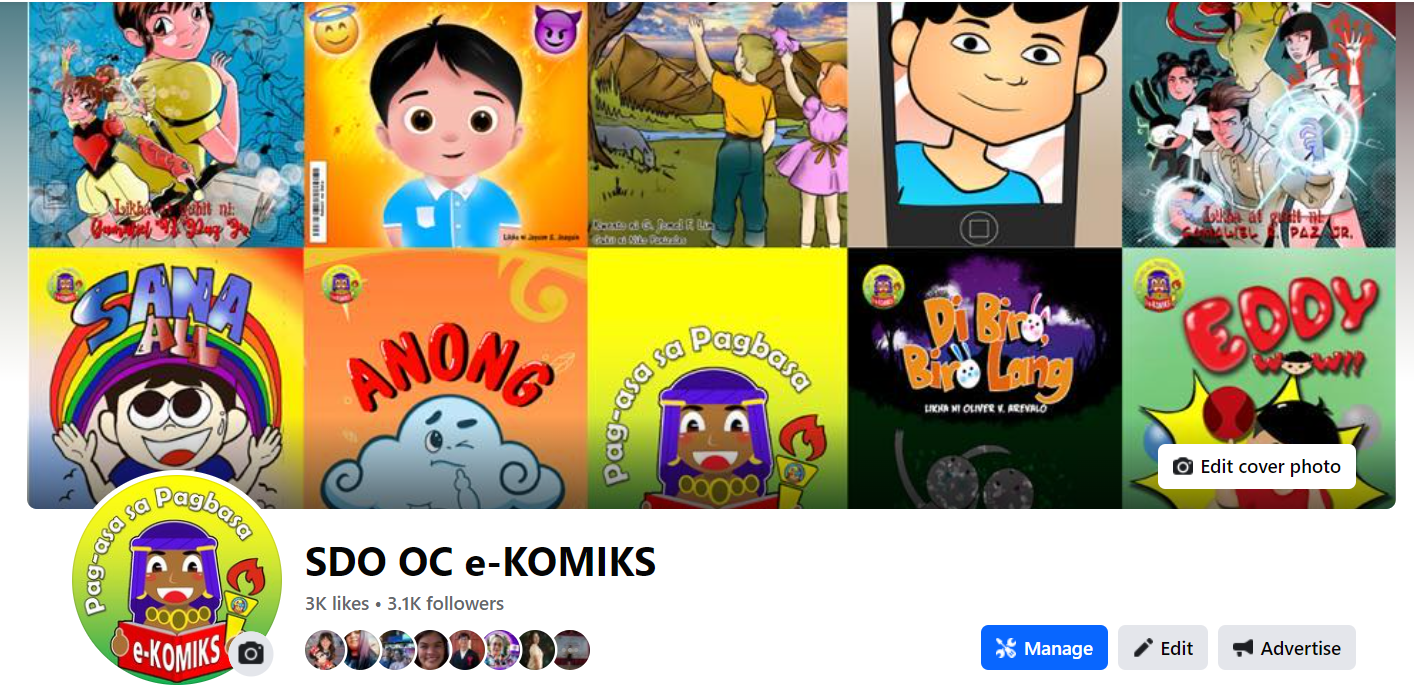Open the 3K likes link
This screenshot has height=695, width=1414.
tap(337, 603)
